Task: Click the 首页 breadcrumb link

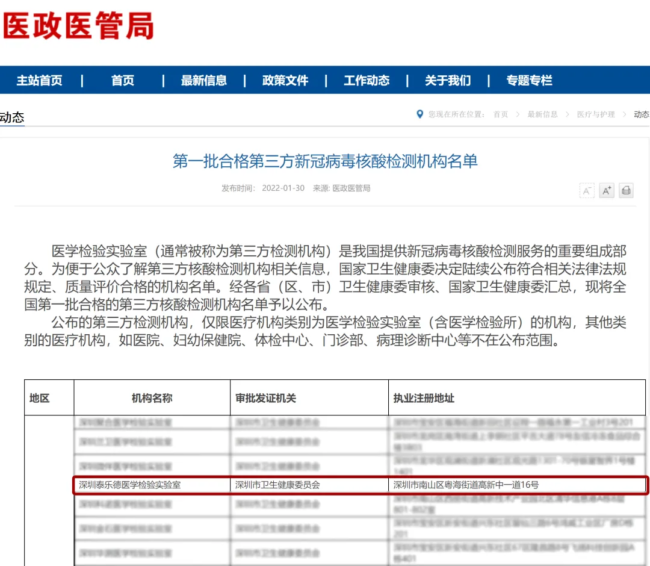Action: pos(500,115)
